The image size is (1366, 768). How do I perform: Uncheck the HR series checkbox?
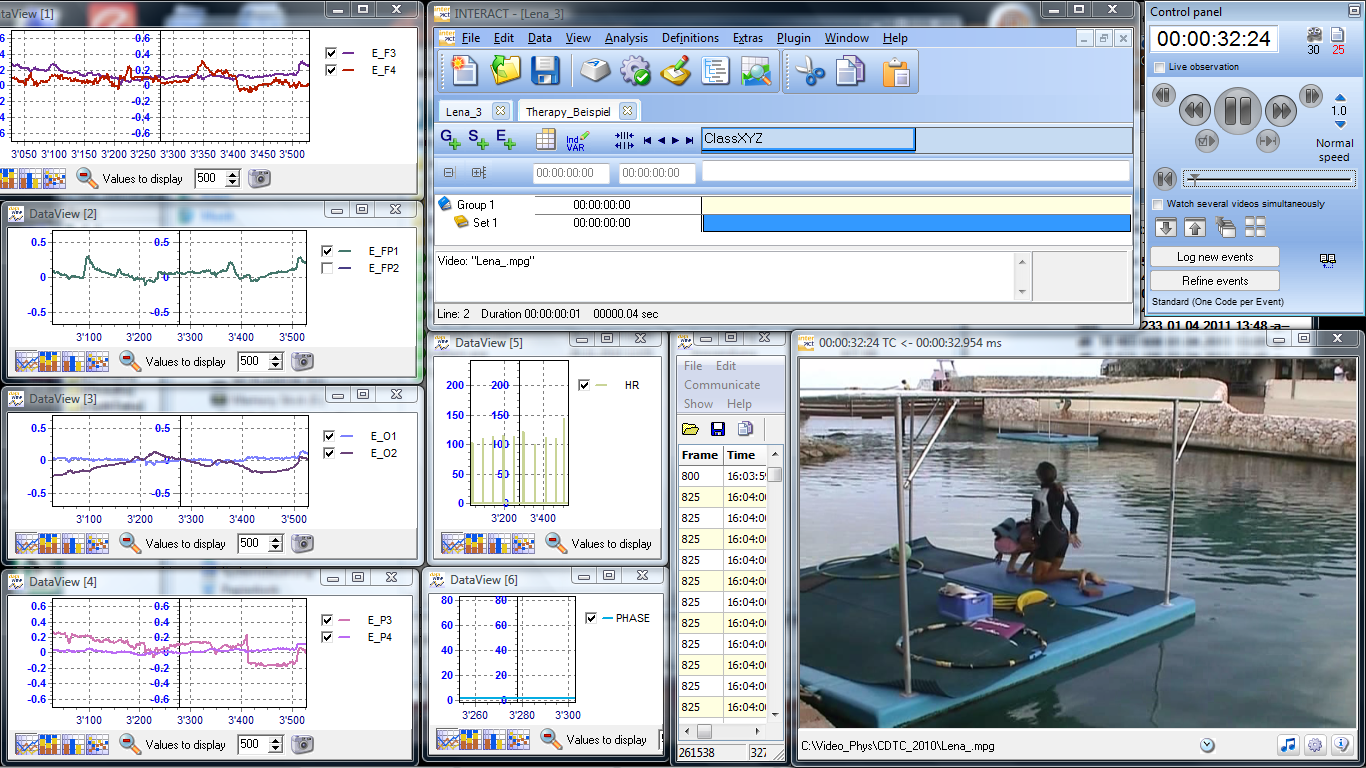point(584,385)
